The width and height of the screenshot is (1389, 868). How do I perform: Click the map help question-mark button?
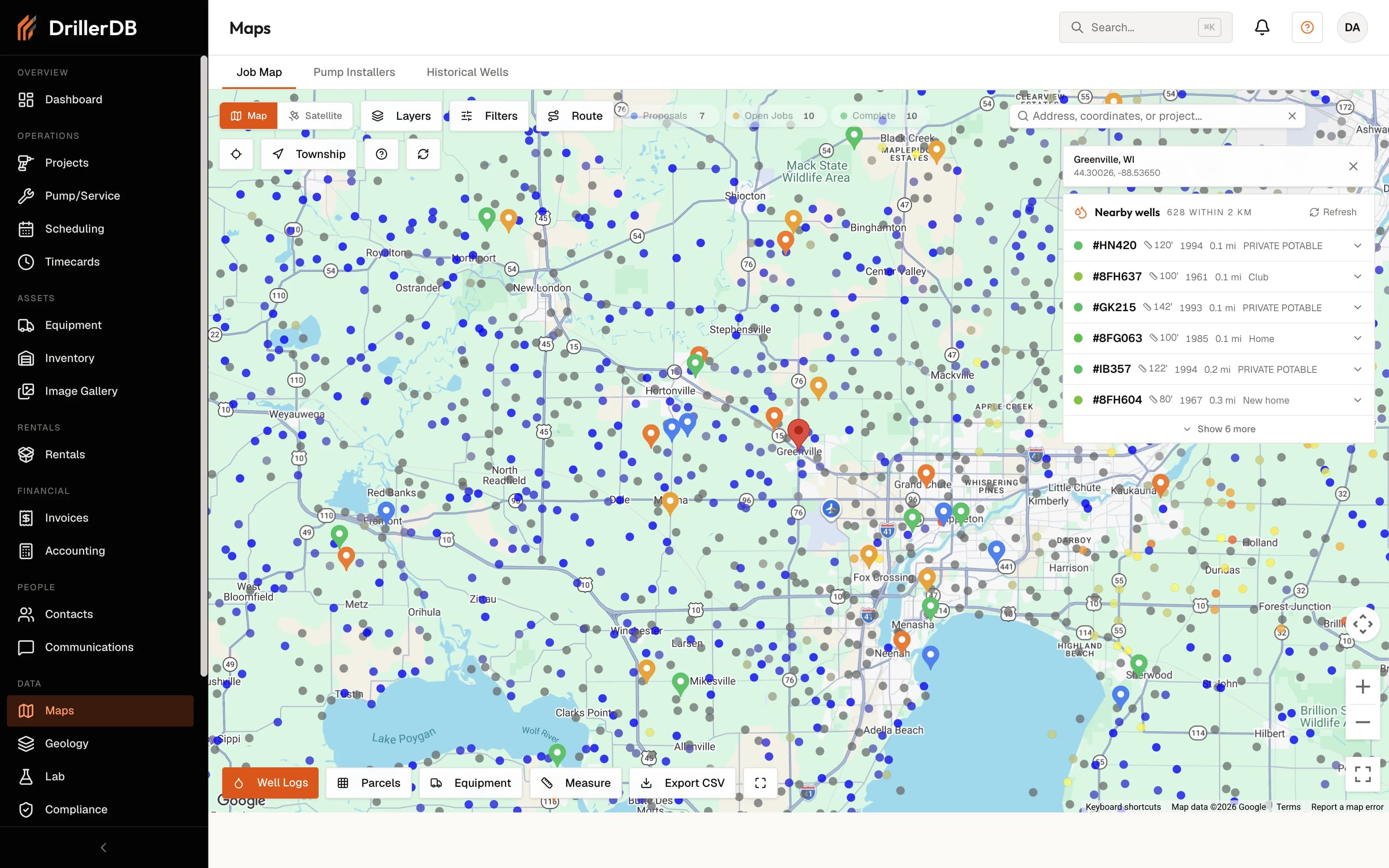point(382,154)
